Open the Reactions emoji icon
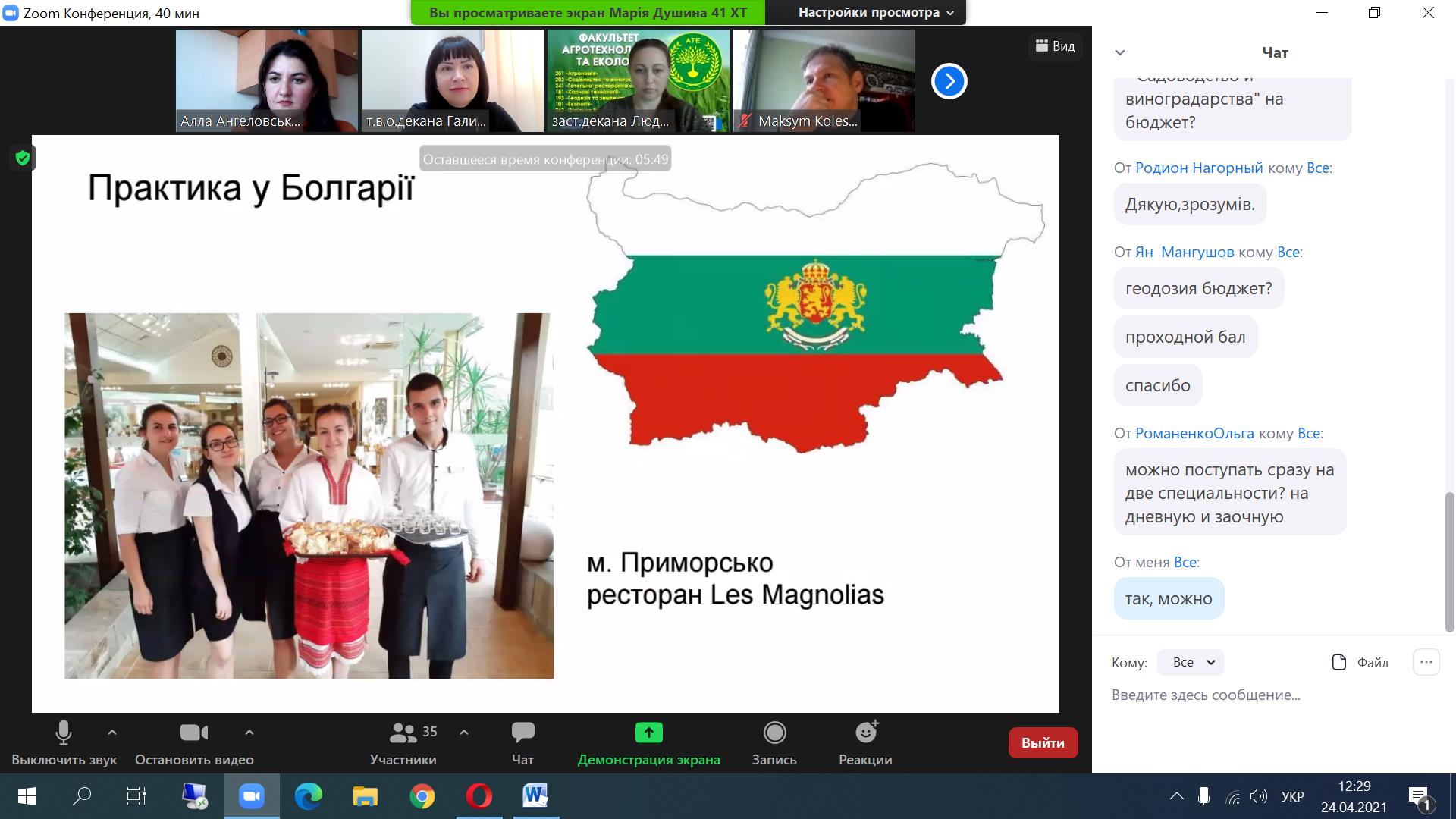This screenshot has height=819, width=1456. (x=865, y=733)
